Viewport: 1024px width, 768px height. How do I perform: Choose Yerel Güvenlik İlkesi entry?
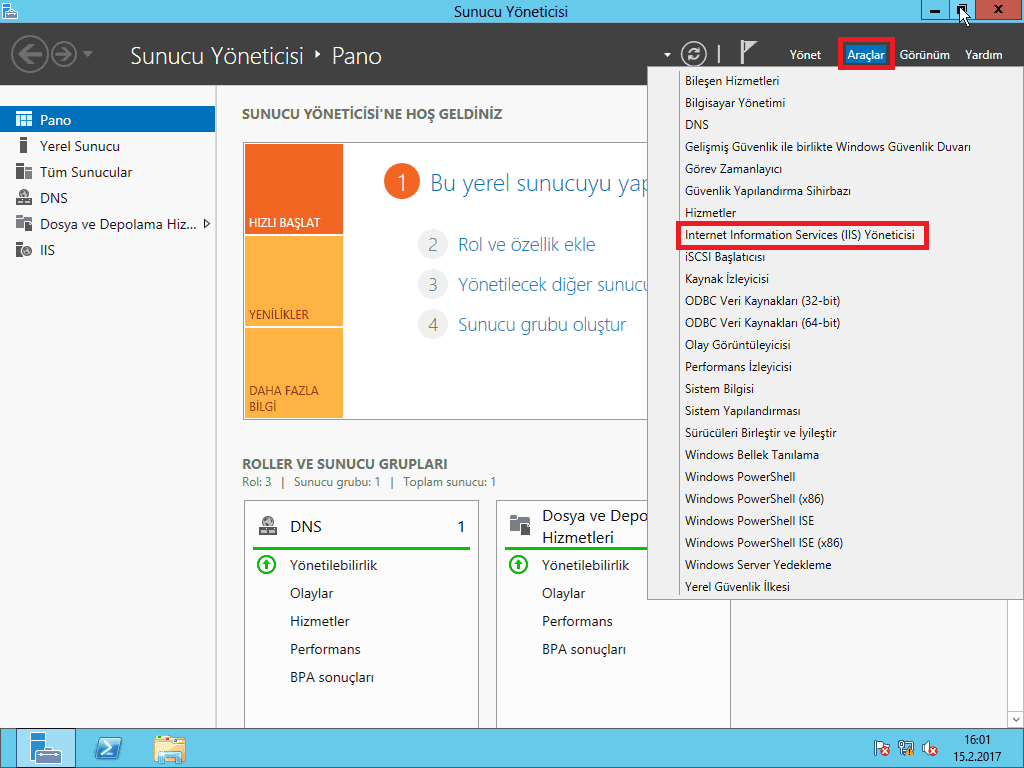(x=737, y=586)
